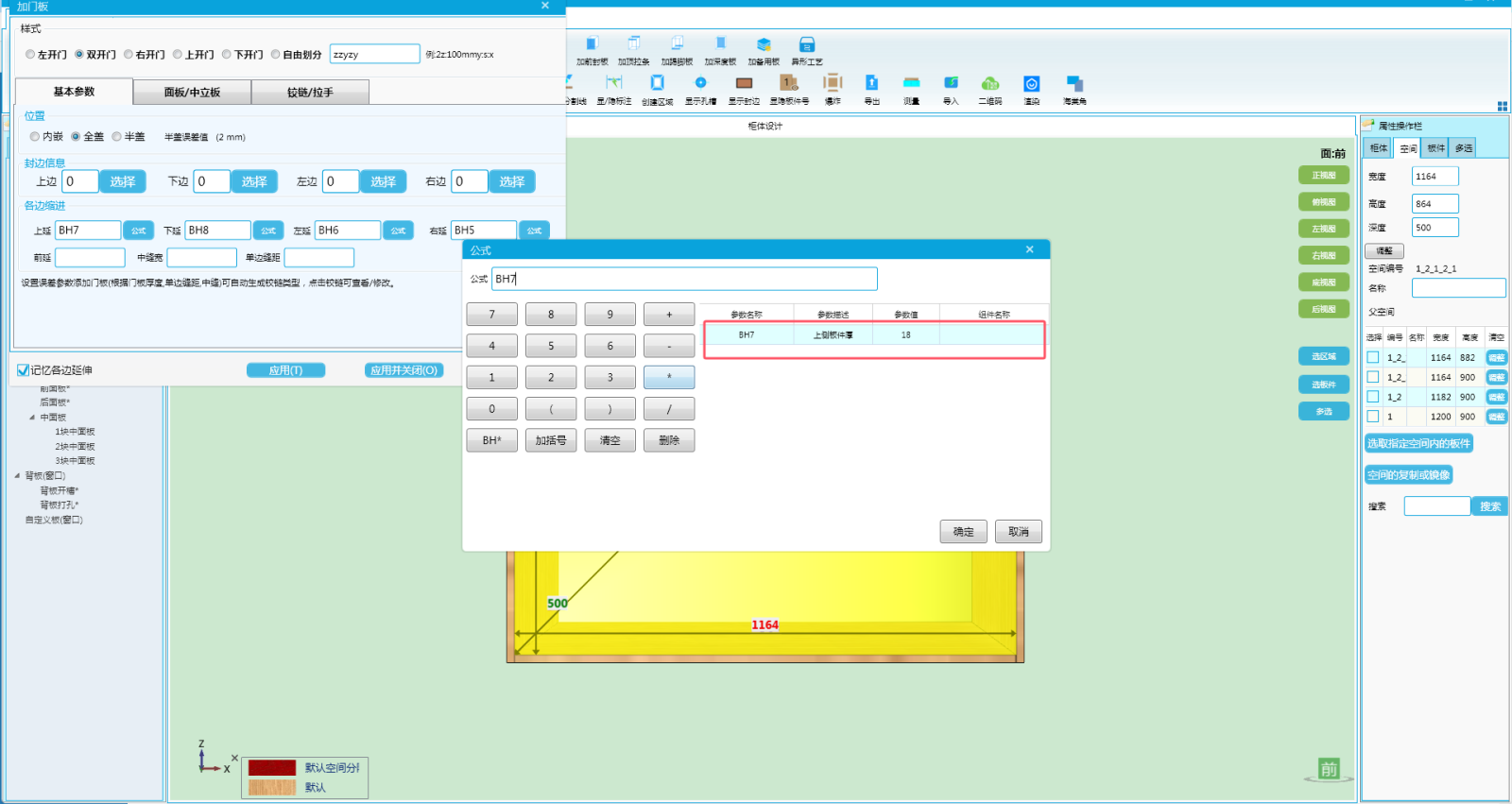Click the 删除 keypad button

point(669,440)
